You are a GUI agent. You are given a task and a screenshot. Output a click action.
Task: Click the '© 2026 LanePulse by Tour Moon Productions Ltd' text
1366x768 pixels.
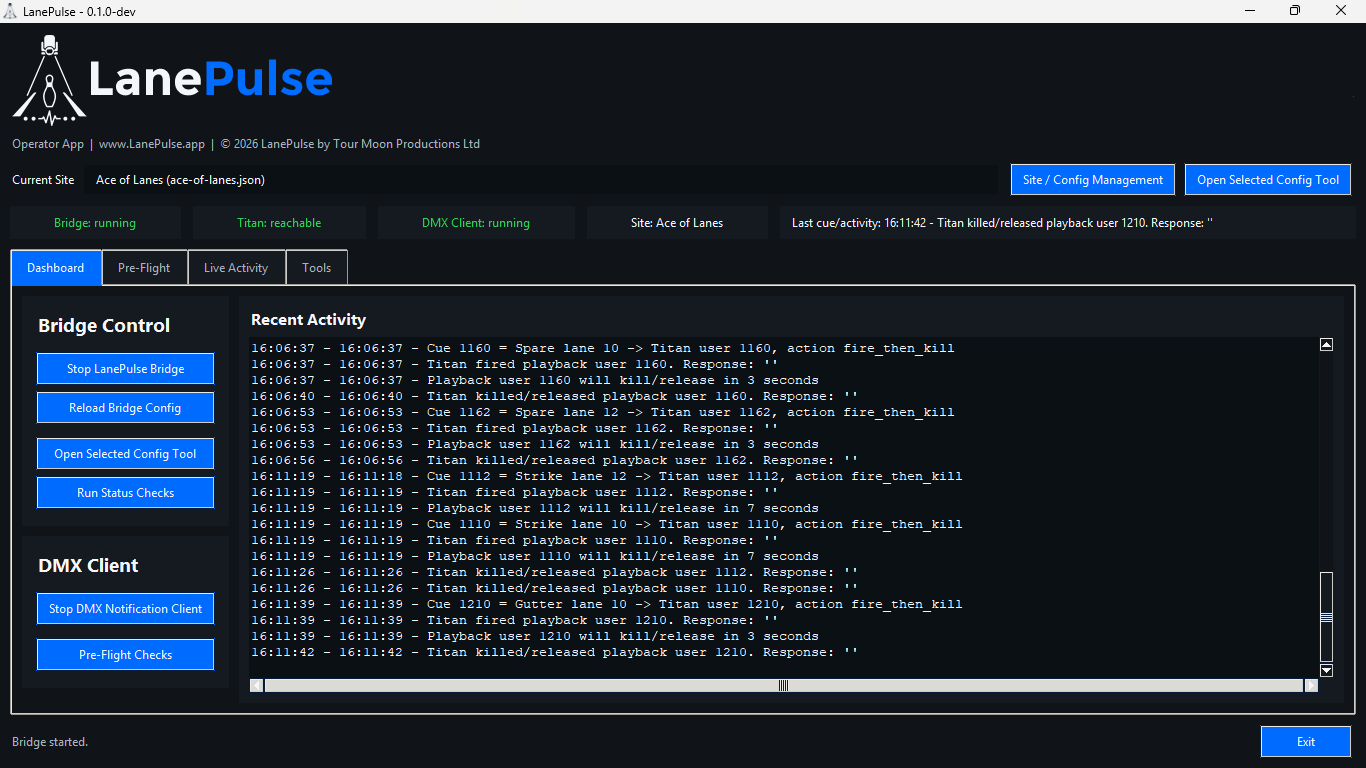coord(350,144)
